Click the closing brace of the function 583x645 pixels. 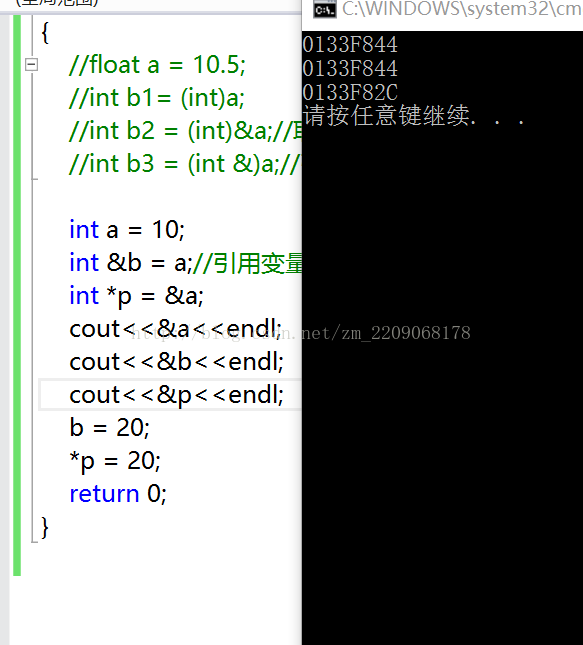(x=45, y=527)
